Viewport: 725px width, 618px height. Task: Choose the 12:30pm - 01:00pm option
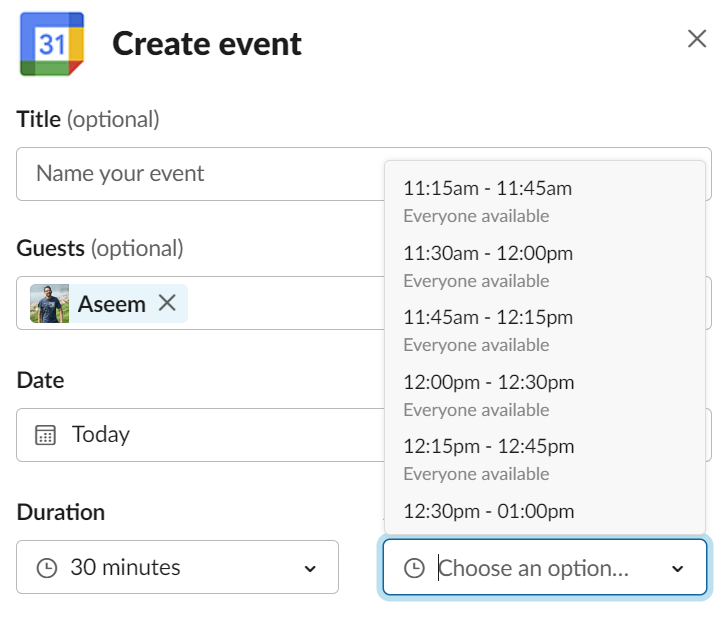[x=487, y=511]
